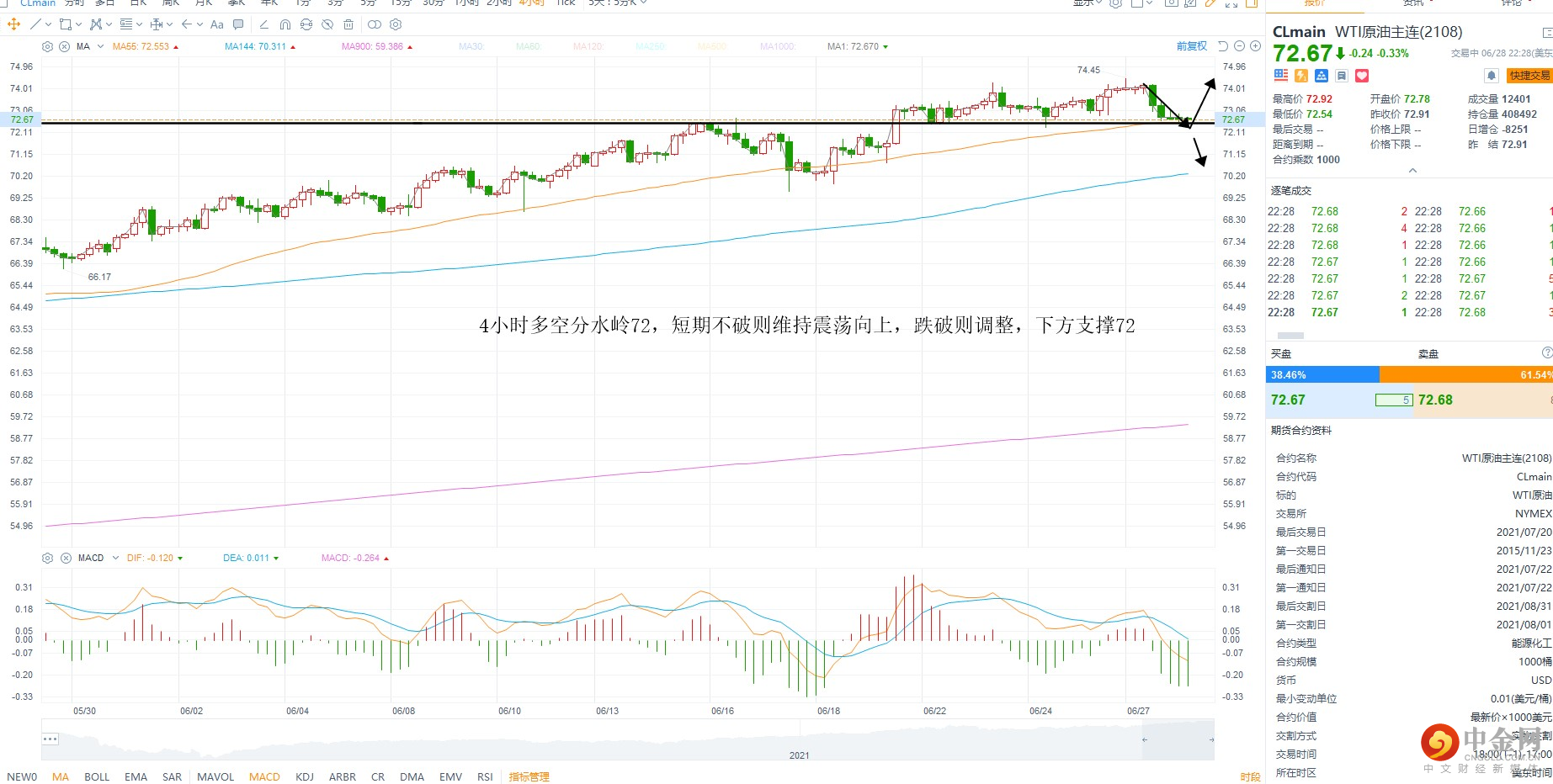Viewport: 1553px width, 784px height.
Task: Select the text annotation (Aa) tool
Action: [217, 24]
